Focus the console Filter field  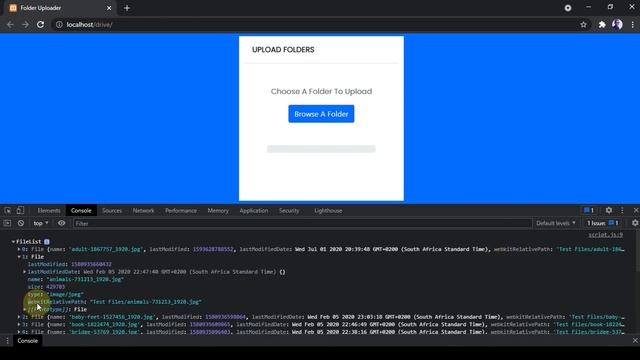(302, 223)
